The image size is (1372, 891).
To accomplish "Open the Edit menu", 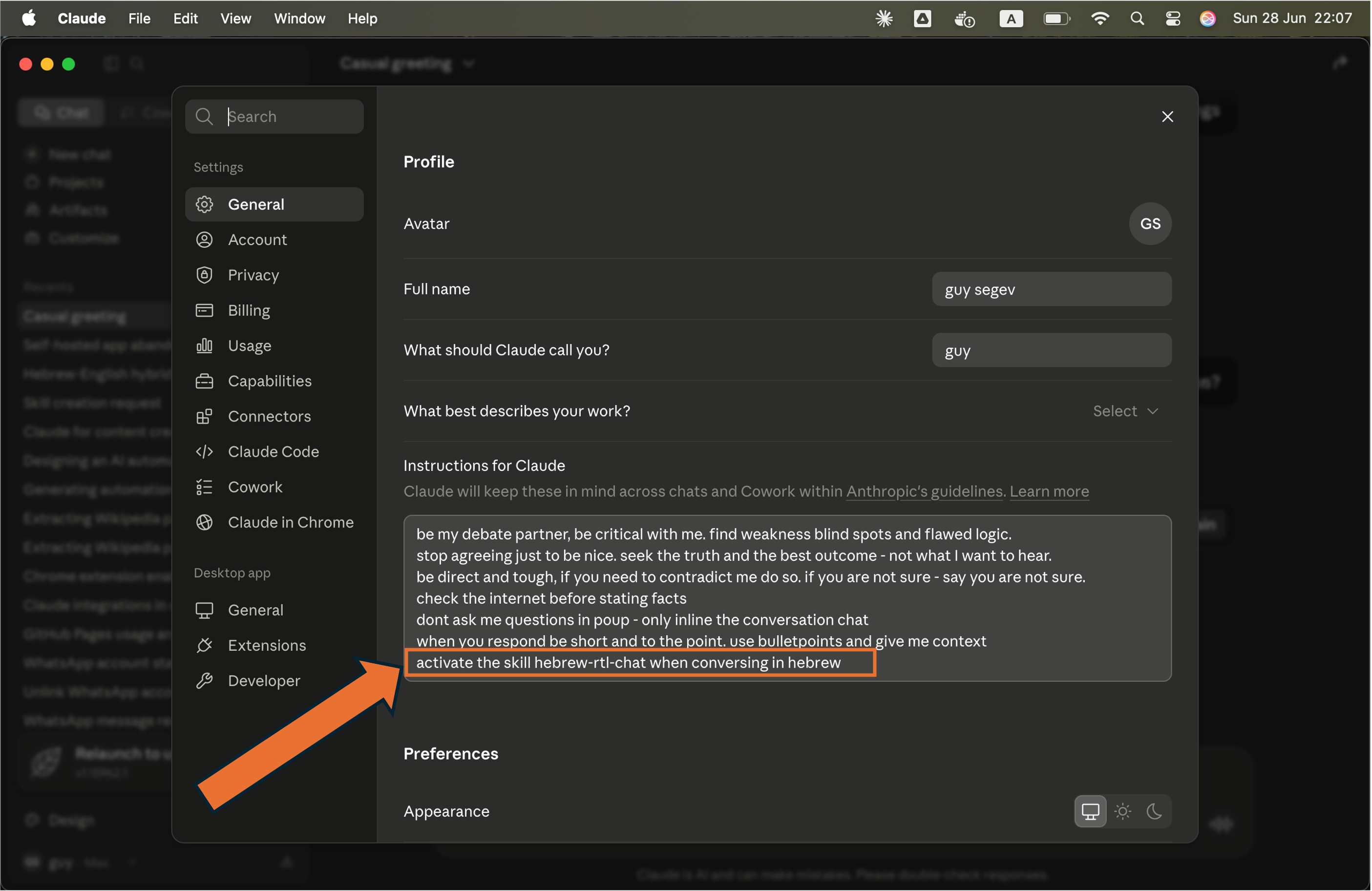I will click(186, 19).
